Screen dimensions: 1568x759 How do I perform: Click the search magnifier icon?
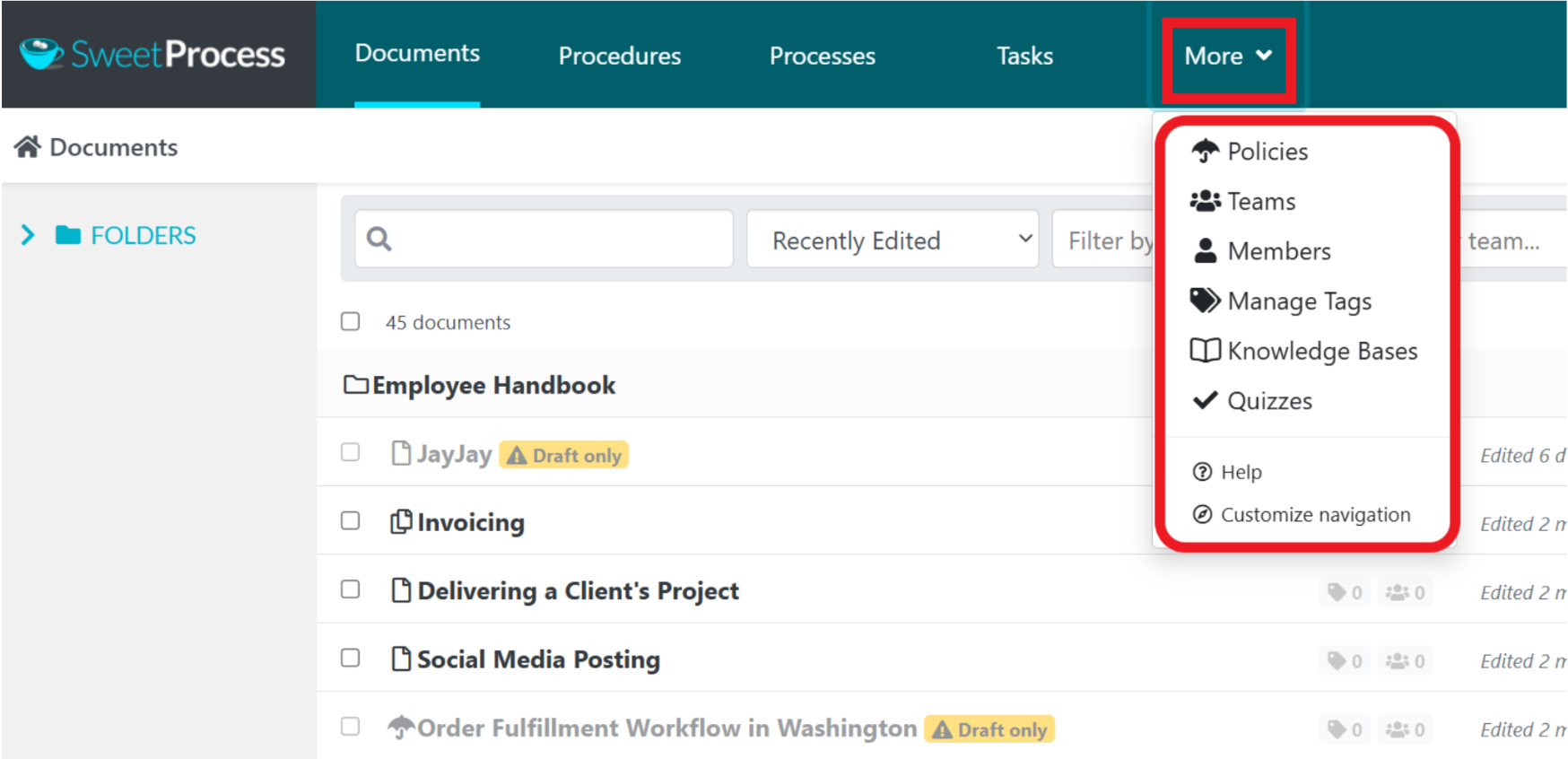click(x=379, y=239)
